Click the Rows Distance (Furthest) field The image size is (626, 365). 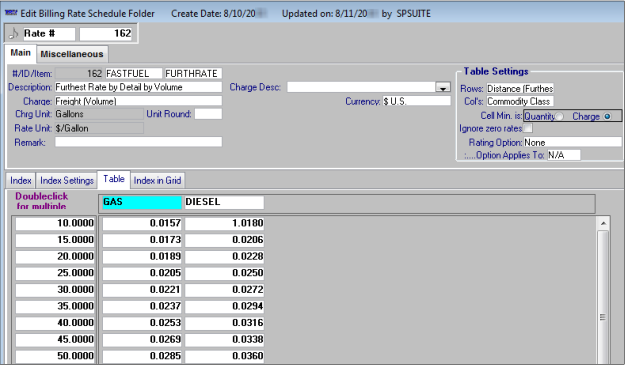520,89
